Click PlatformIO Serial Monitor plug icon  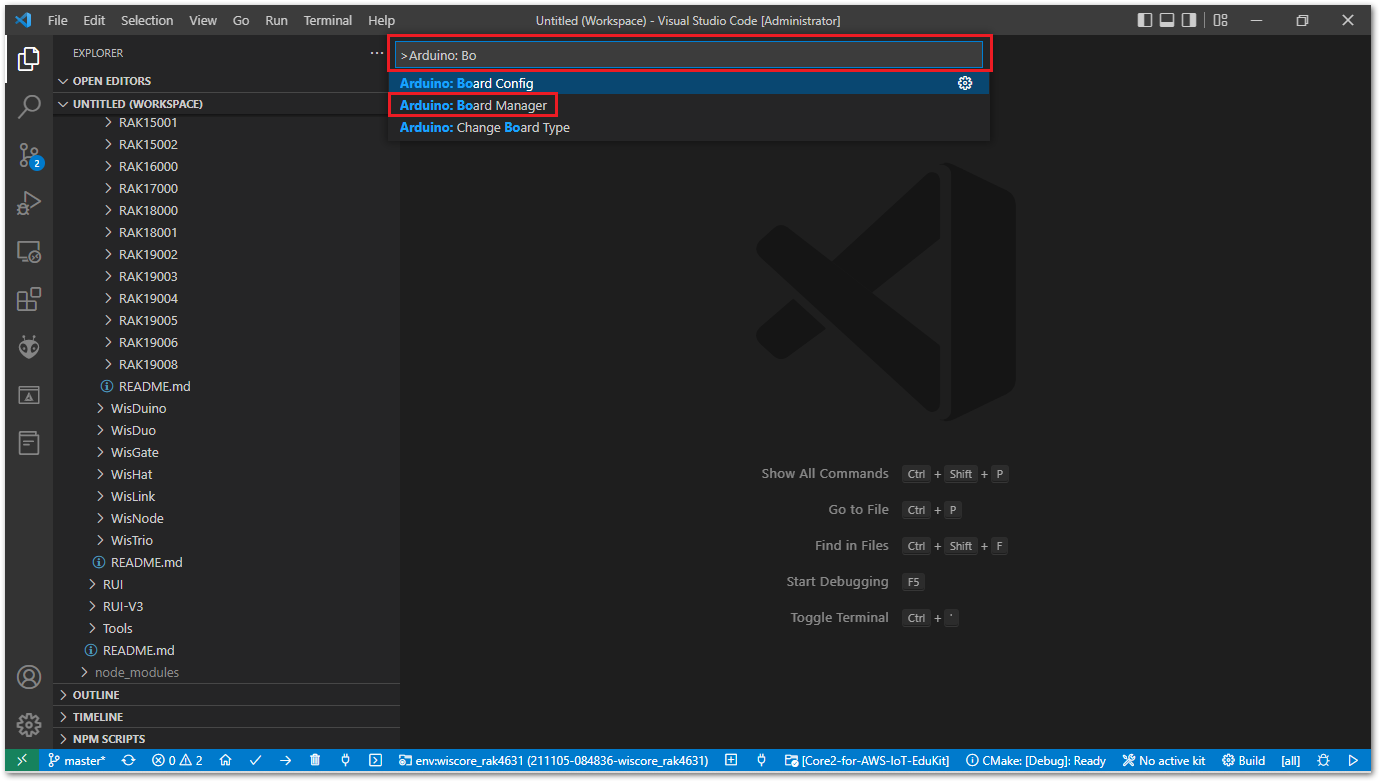[x=345, y=760]
